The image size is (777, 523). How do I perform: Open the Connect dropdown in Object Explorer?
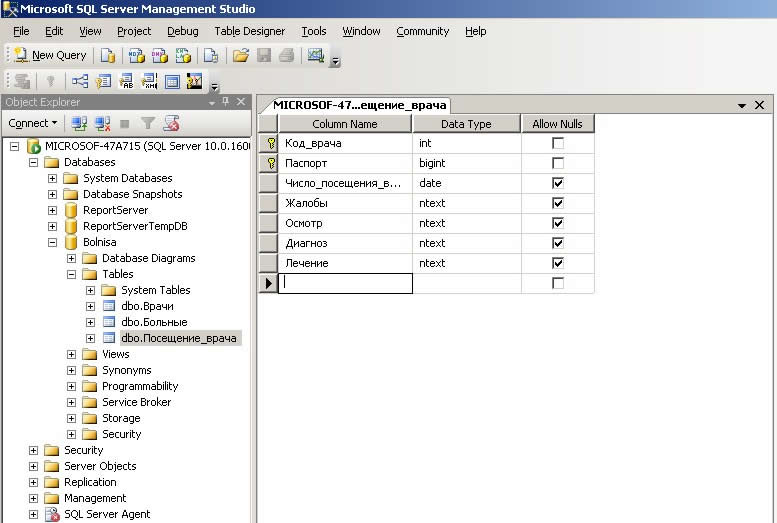tap(33, 123)
